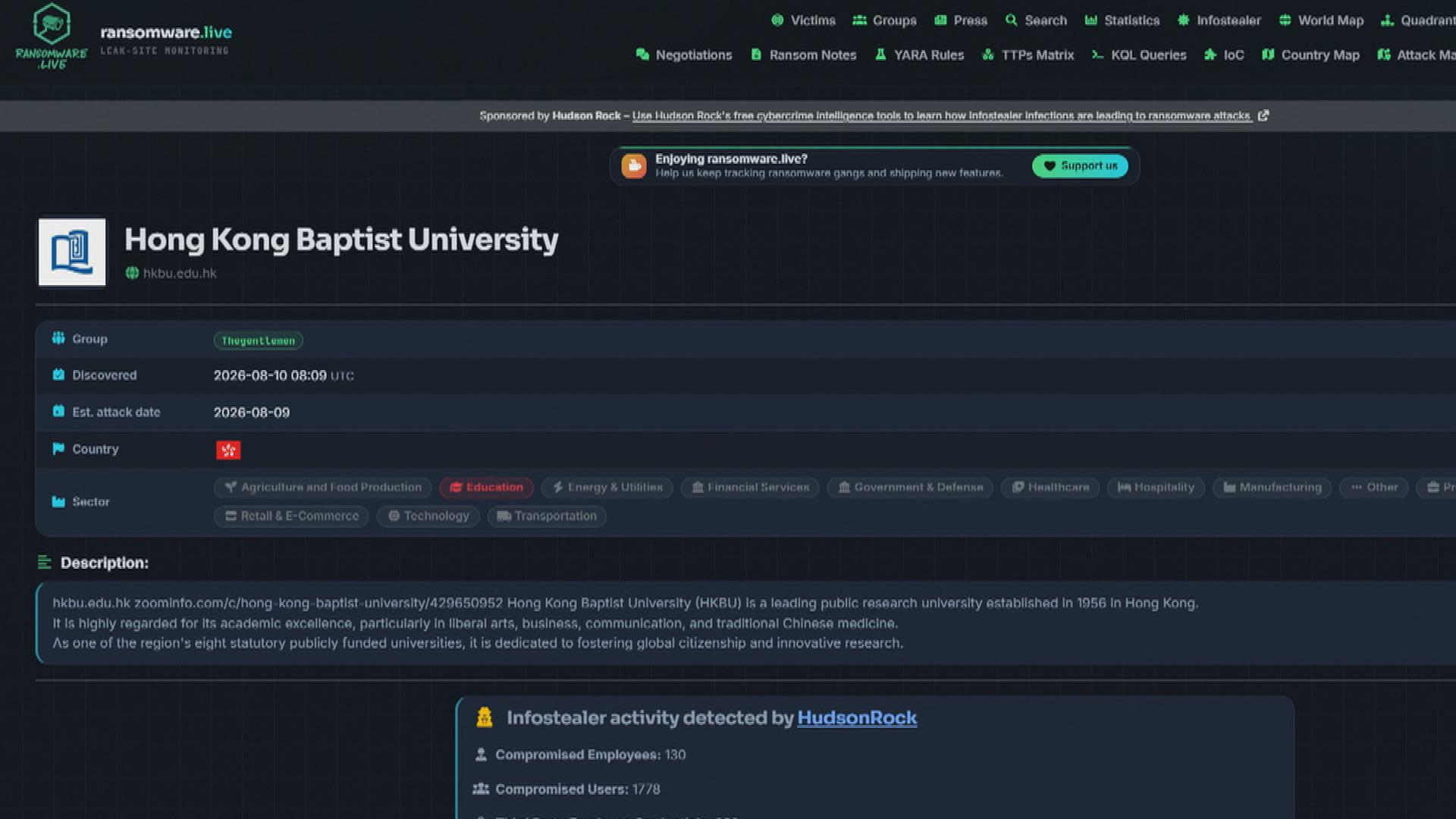Select the Healthcare sector tag
This screenshot has height=819, width=1456.
1050,487
